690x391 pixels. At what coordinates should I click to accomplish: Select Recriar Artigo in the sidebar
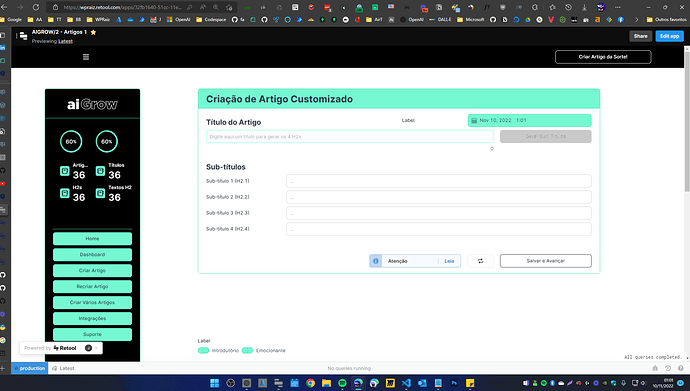point(92,286)
